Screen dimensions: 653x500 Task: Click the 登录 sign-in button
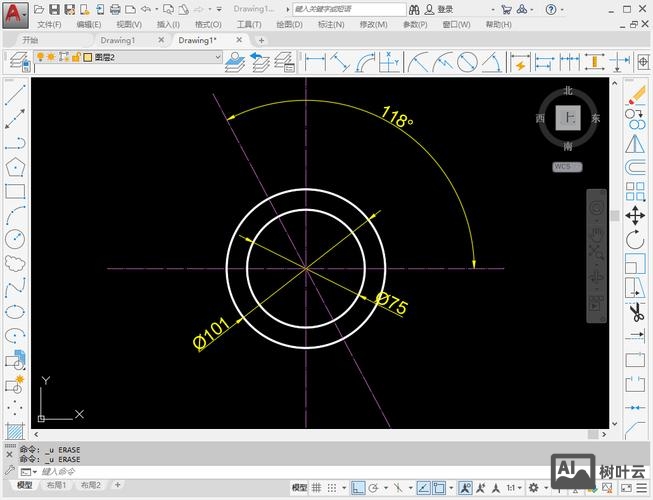(445, 9)
